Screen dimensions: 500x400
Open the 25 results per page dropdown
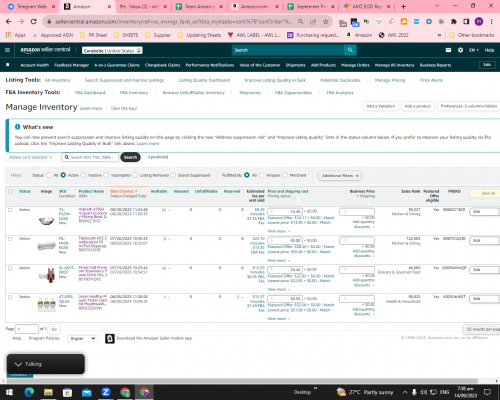coord(482,329)
